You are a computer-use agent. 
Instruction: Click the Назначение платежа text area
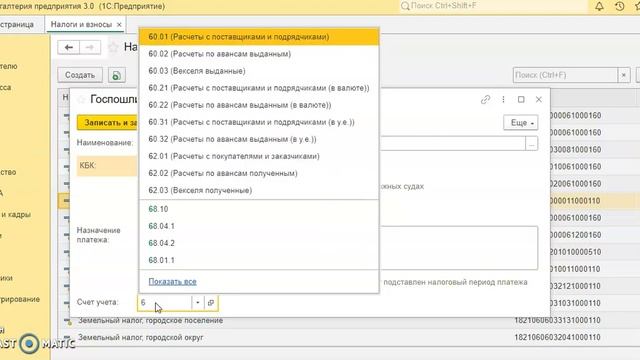coord(458,248)
